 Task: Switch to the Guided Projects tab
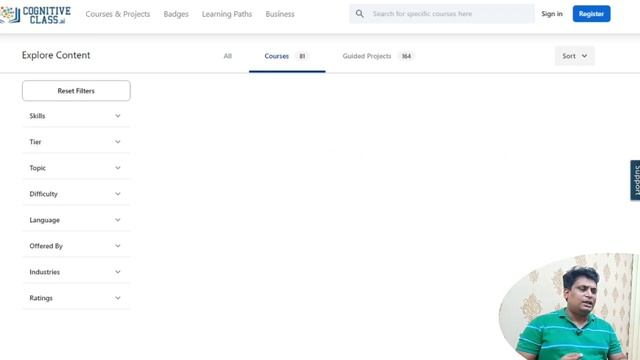tap(378, 56)
